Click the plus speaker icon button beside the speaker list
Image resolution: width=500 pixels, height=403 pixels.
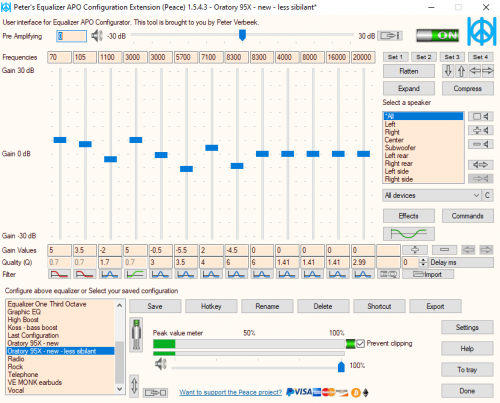coord(481,130)
